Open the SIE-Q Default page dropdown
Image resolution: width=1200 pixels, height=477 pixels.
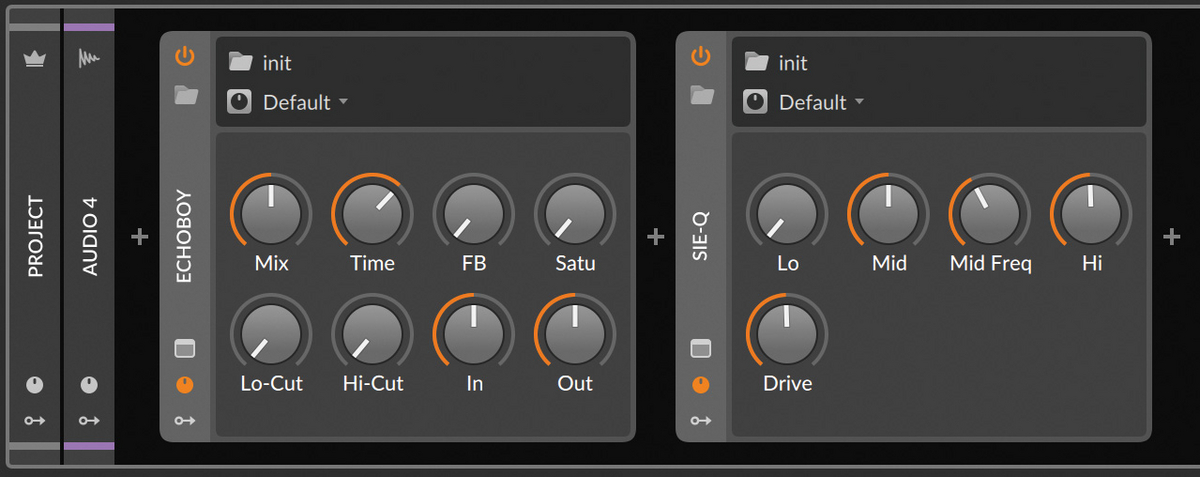click(x=821, y=102)
